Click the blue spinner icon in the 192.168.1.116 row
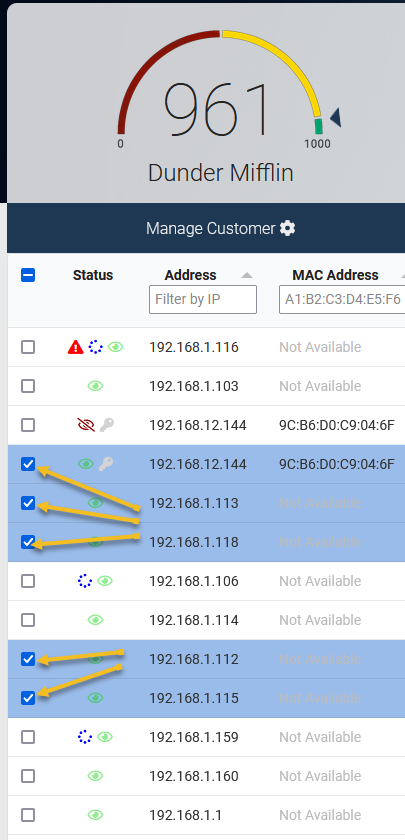Viewport: 405px width, 840px height. pyautogui.click(x=95, y=347)
